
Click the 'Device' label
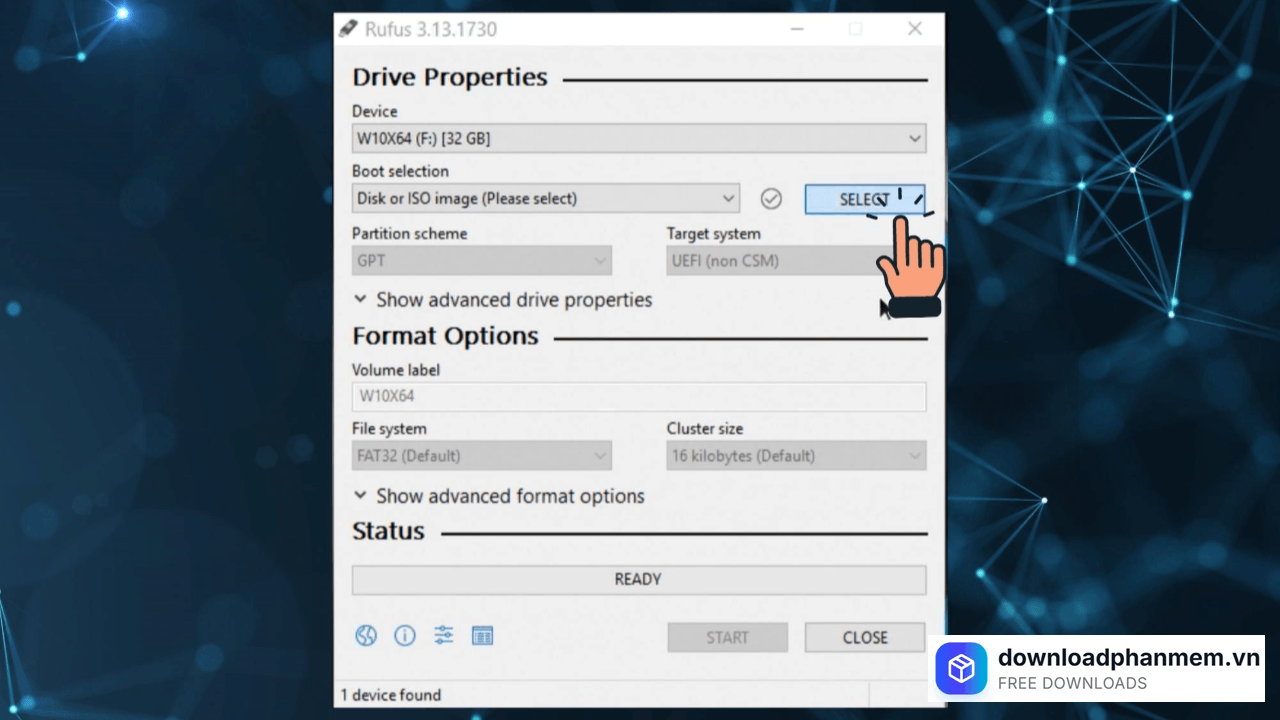(x=375, y=111)
